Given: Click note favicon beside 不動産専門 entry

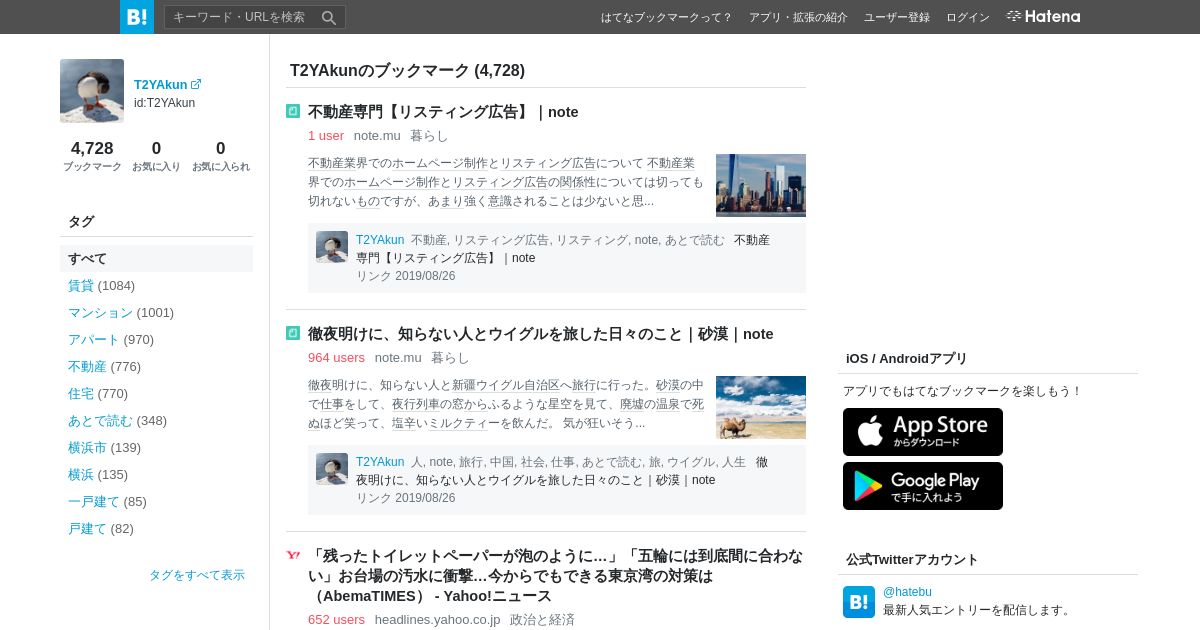Looking at the screenshot, I should tap(293, 111).
